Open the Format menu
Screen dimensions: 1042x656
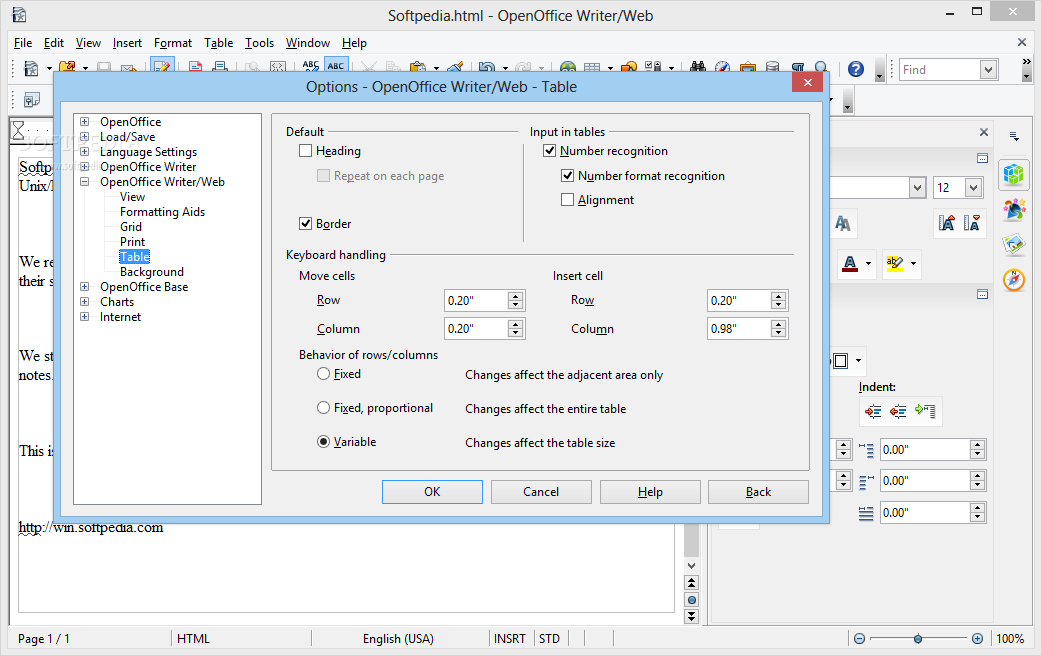173,43
